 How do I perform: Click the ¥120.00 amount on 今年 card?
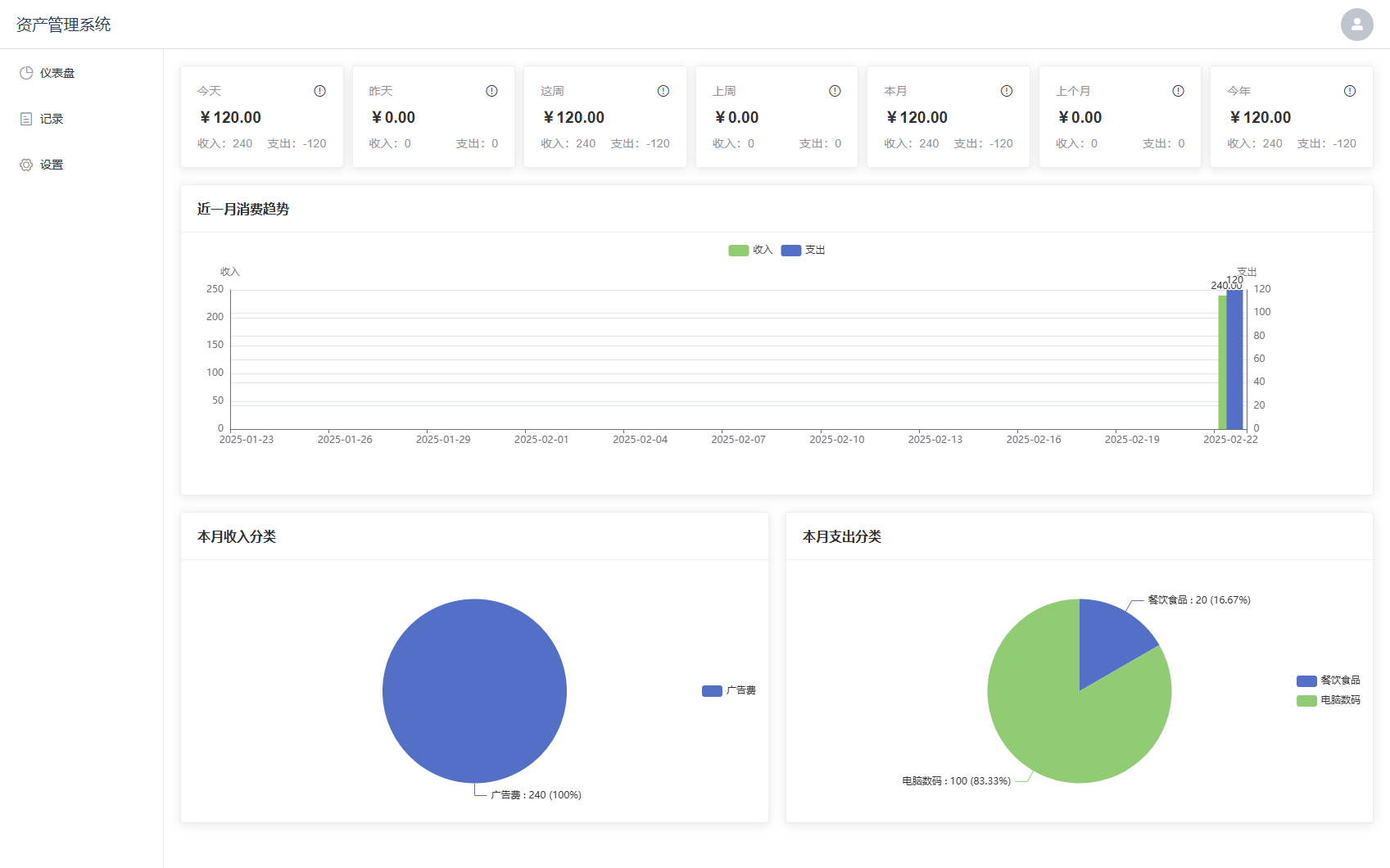[x=1260, y=117]
